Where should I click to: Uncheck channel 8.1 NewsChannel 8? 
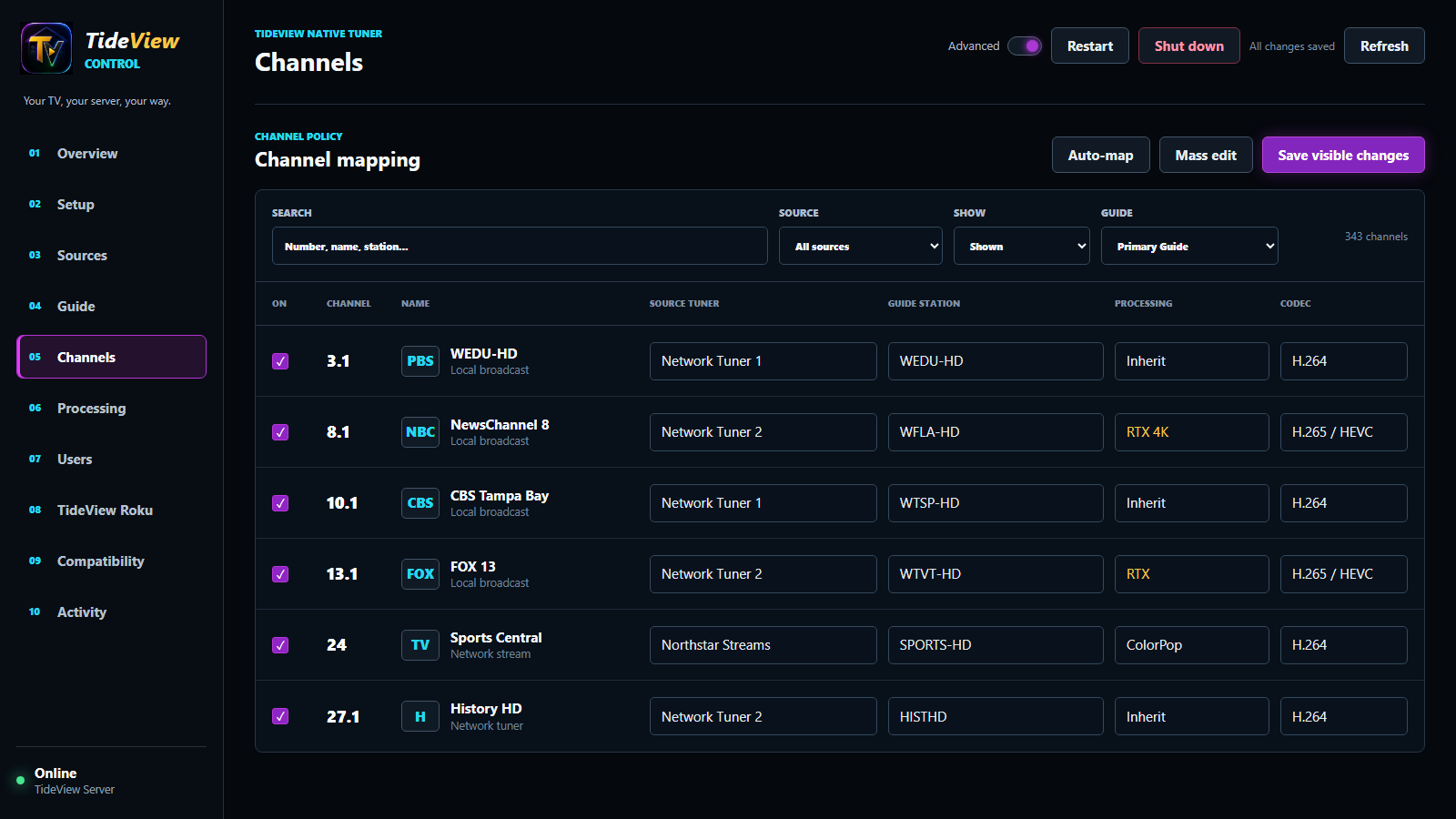coord(280,432)
